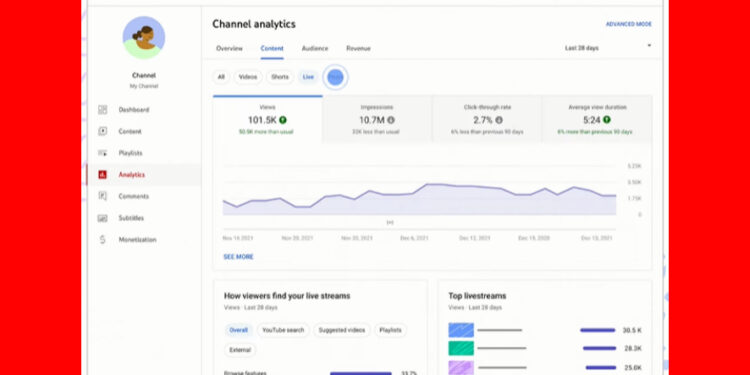This screenshot has width=750, height=375.
Task: Go to the Revenue tab
Action: click(358, 48)
